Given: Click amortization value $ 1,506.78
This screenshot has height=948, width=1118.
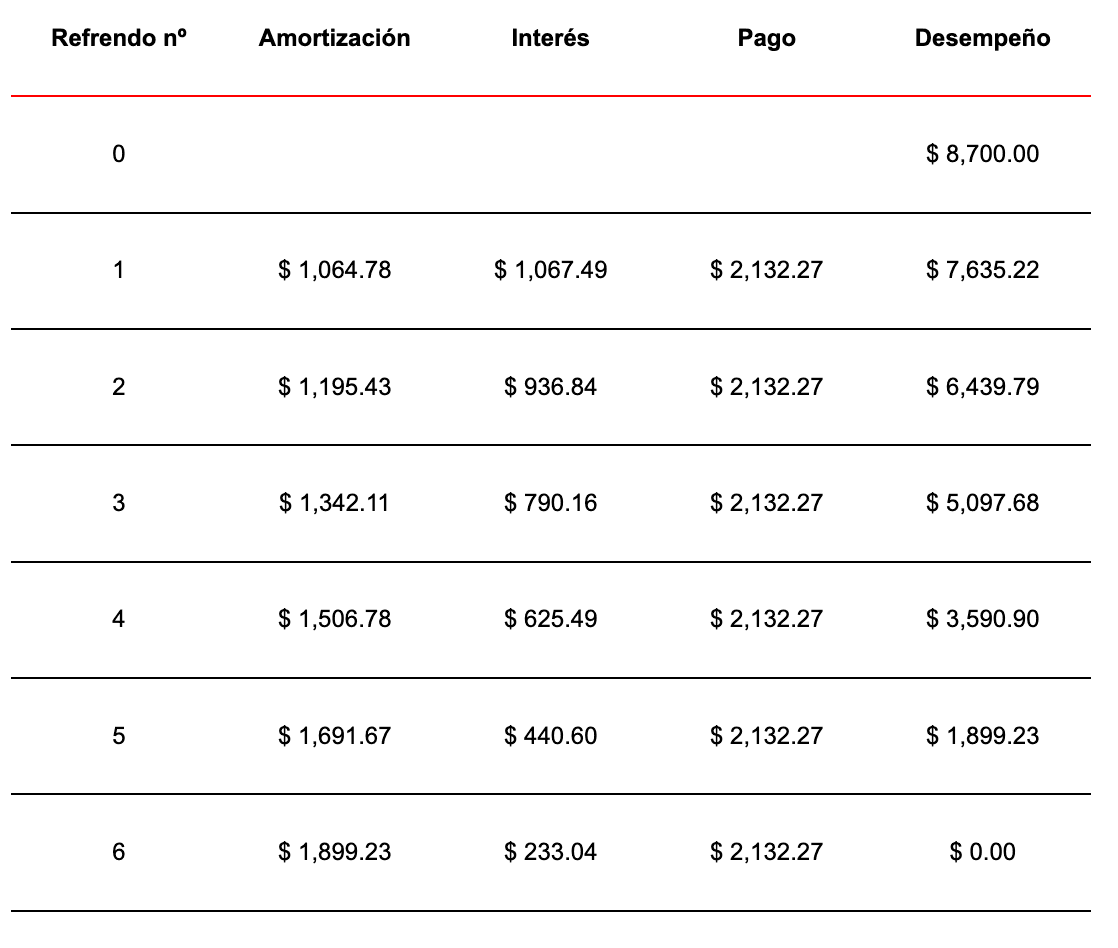Looking at the screenshot, I should click(334, 619).
